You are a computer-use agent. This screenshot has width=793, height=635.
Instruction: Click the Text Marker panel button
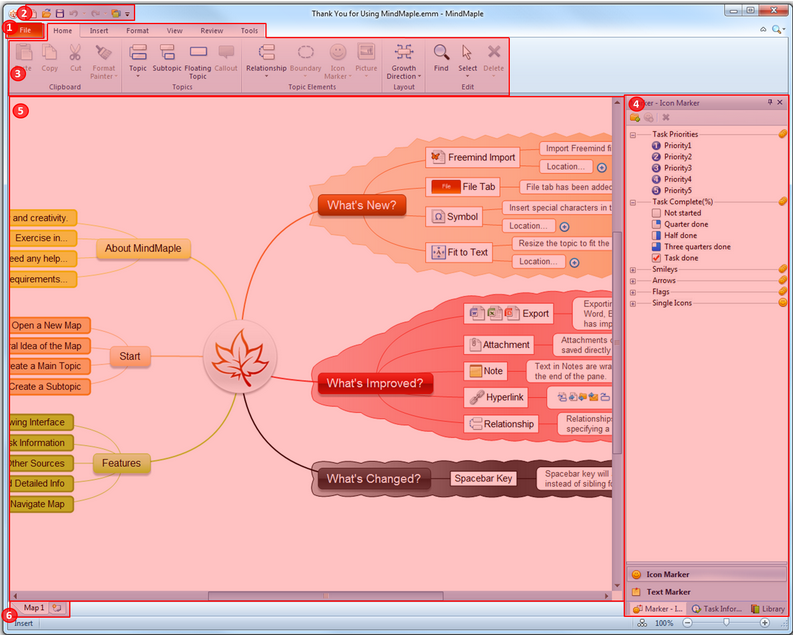click(707, 592)
